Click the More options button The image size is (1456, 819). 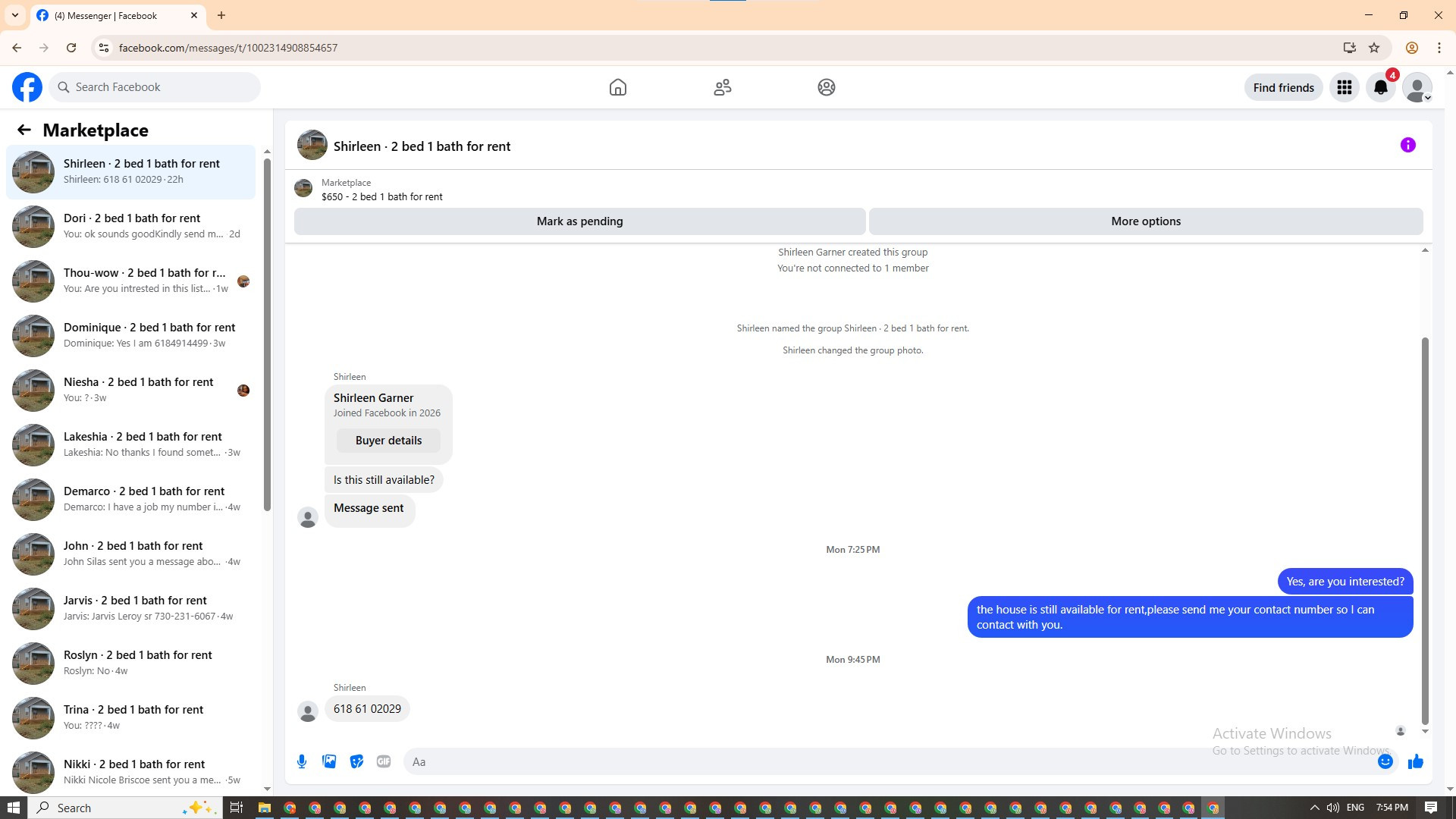1145,221
